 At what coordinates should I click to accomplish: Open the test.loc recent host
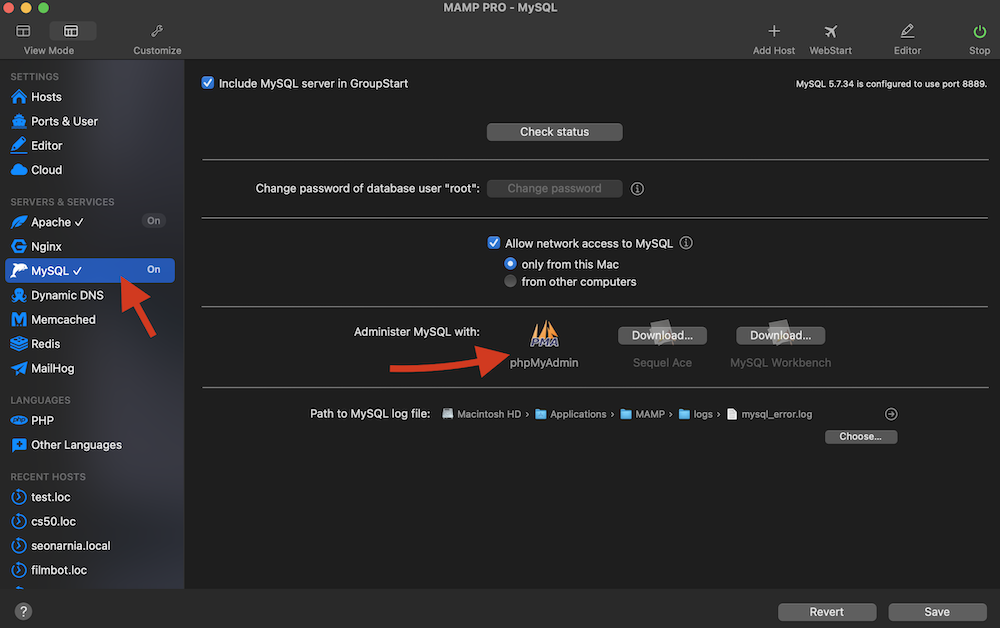50,497
